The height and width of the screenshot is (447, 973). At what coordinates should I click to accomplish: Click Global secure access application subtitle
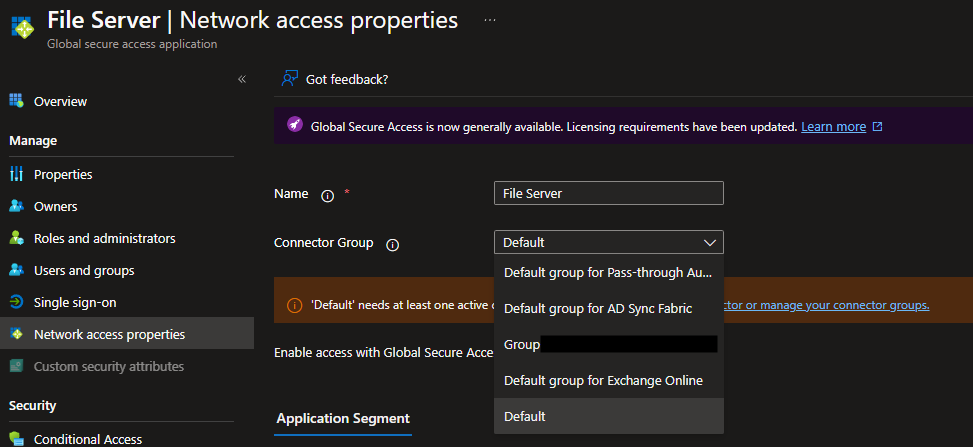[132, 44]
